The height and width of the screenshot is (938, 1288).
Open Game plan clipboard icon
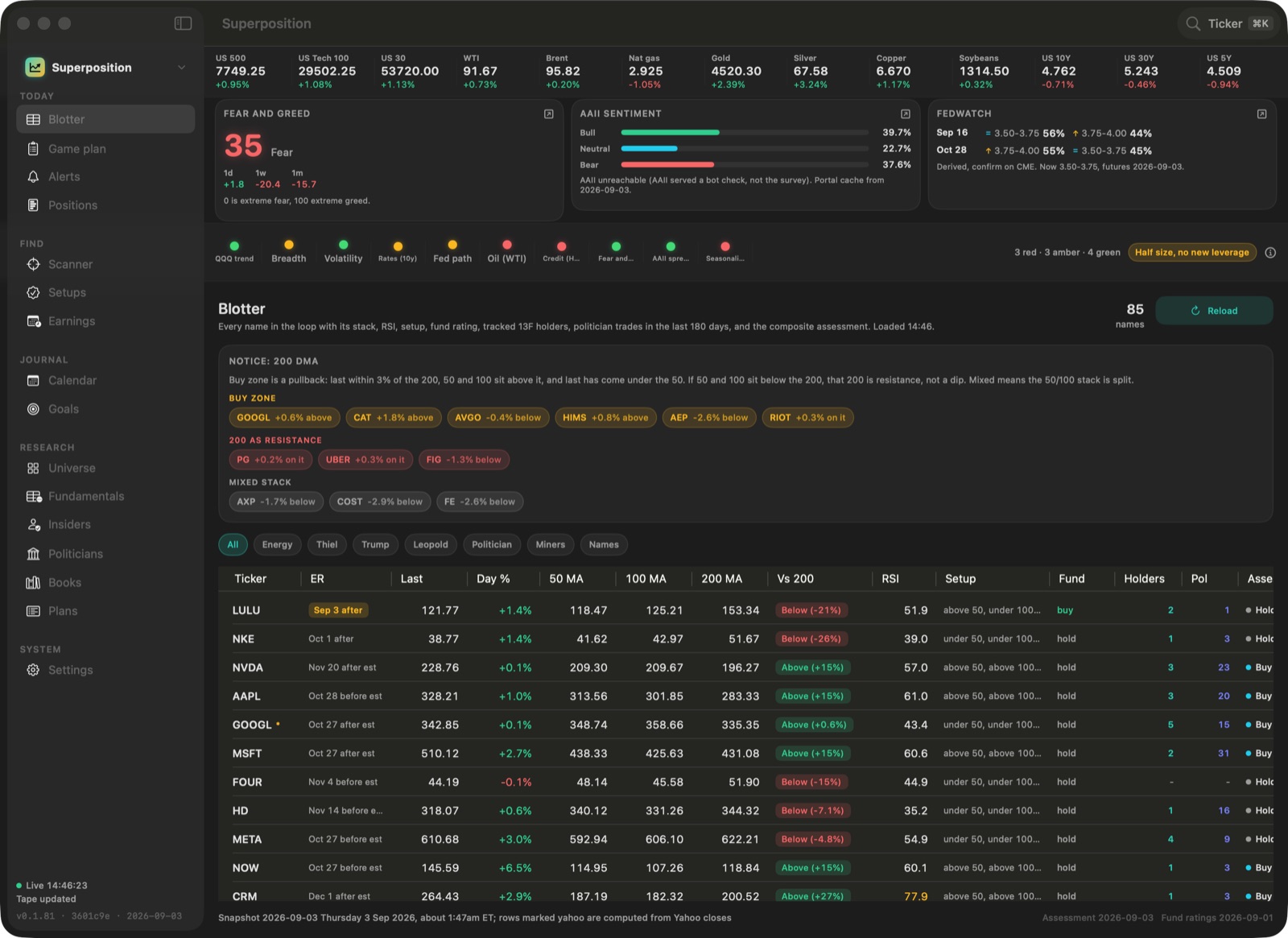(33, 149)
